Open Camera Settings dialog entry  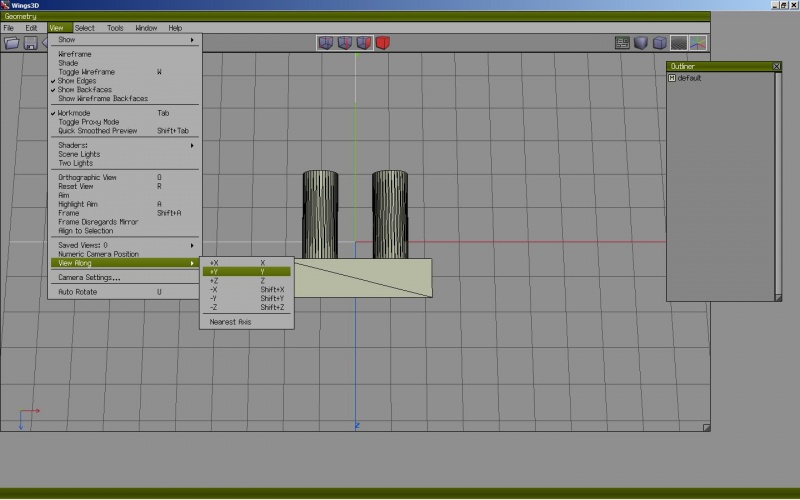pyautogui.click(x=89, y=277)
